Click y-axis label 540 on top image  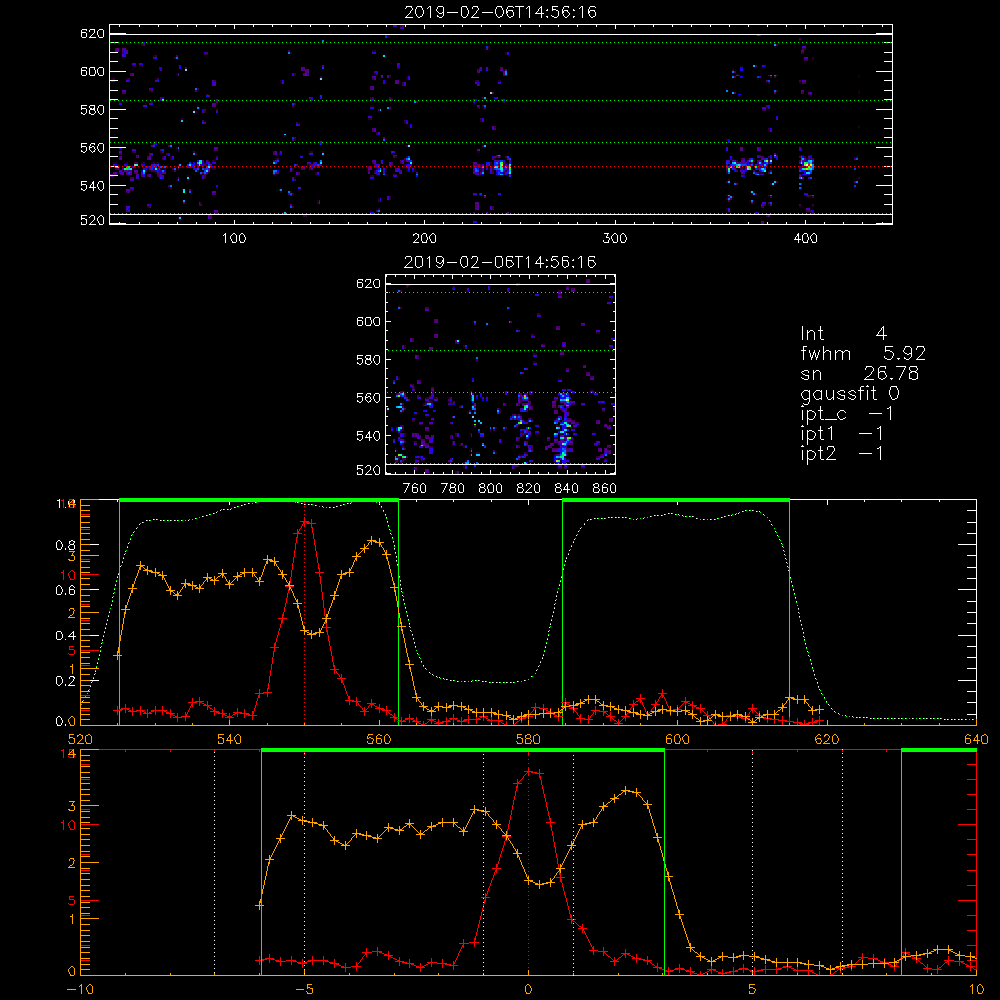pos(92,186)
